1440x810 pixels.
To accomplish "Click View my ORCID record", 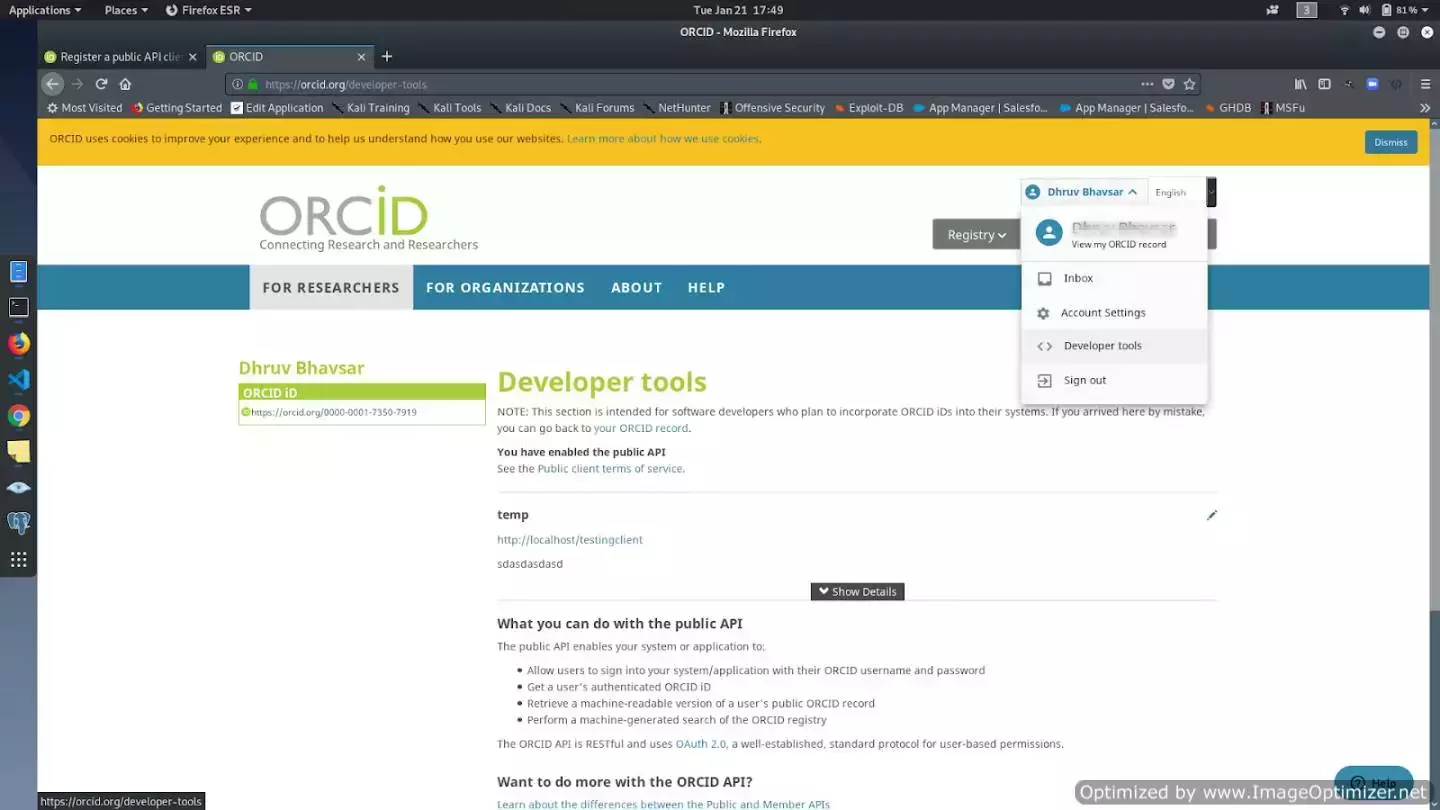I will (x=1118, y=244).
